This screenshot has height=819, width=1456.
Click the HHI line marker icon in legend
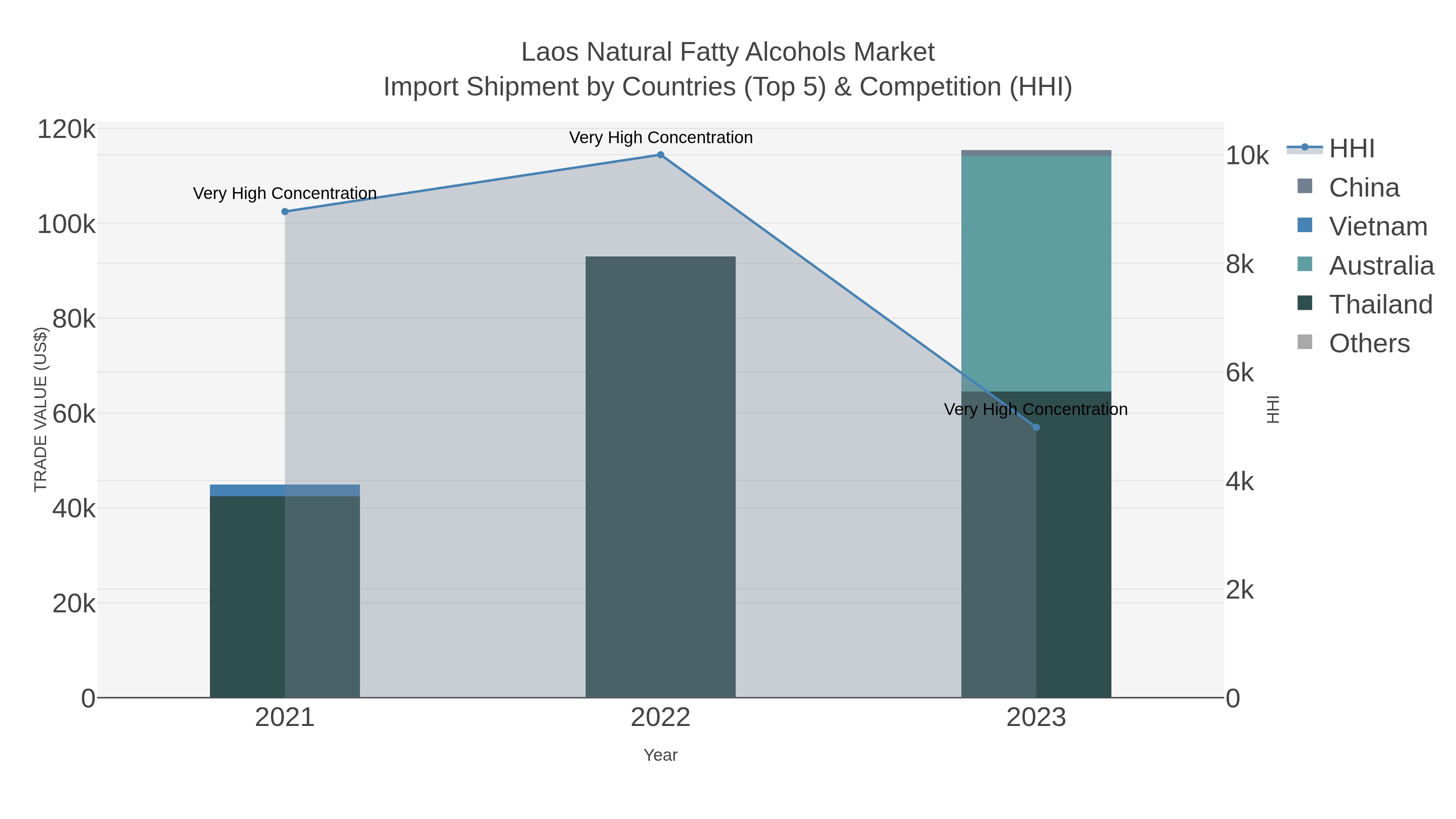tap(1304, 148)
